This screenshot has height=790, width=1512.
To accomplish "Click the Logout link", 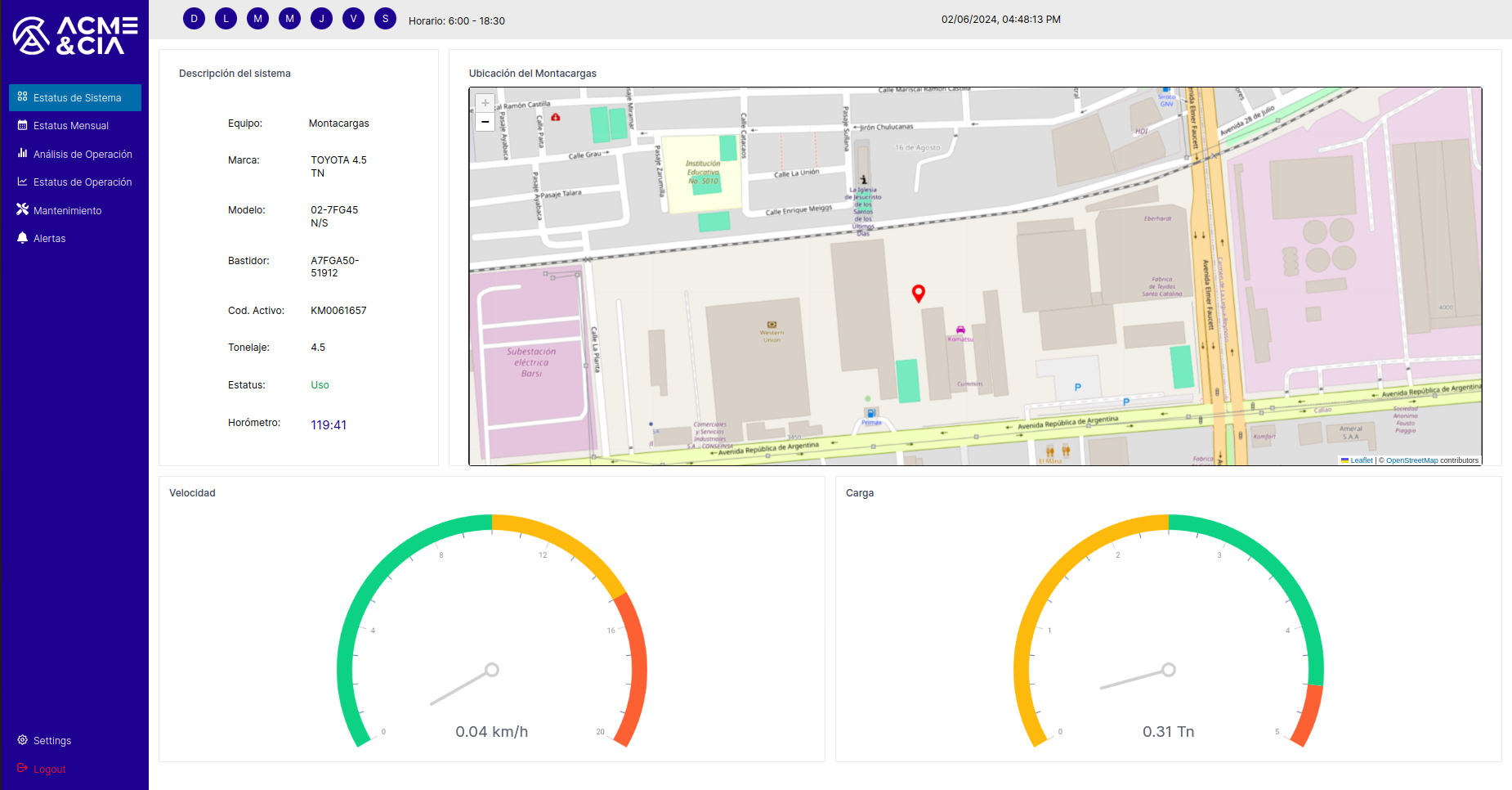I will 49,769.
